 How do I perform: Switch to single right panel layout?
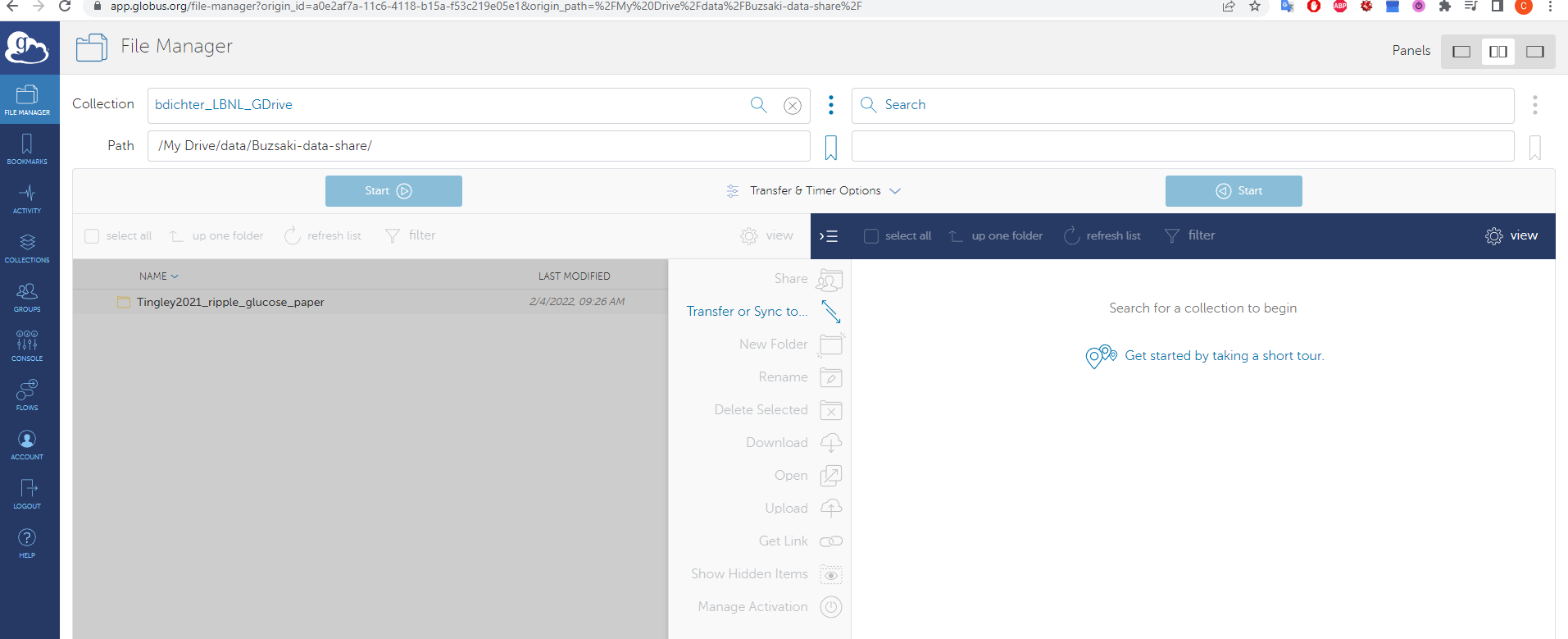pyautogui.click(x=1535, y=52)
